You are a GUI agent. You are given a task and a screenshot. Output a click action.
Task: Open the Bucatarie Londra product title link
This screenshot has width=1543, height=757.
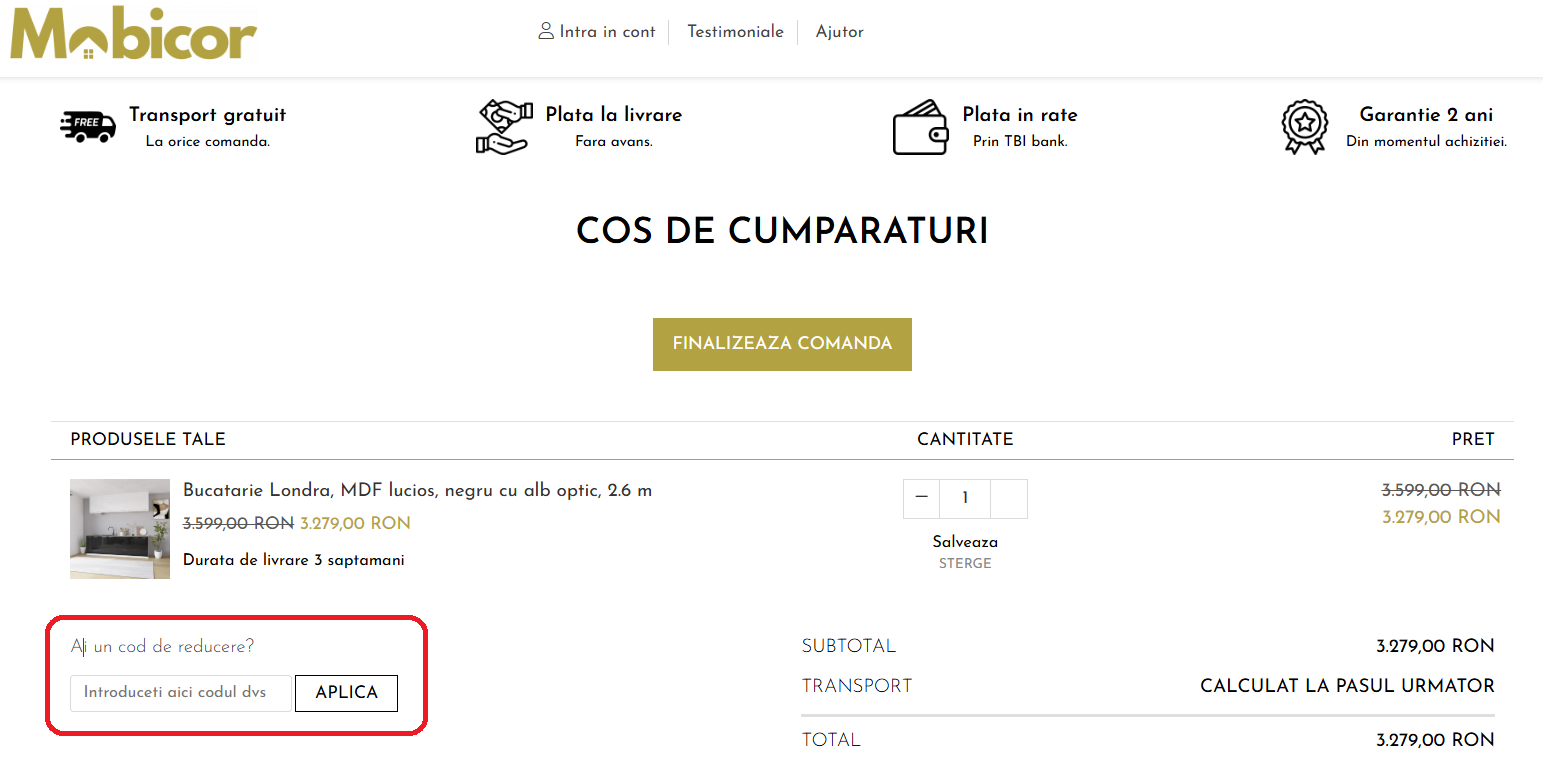click(417, 491)
